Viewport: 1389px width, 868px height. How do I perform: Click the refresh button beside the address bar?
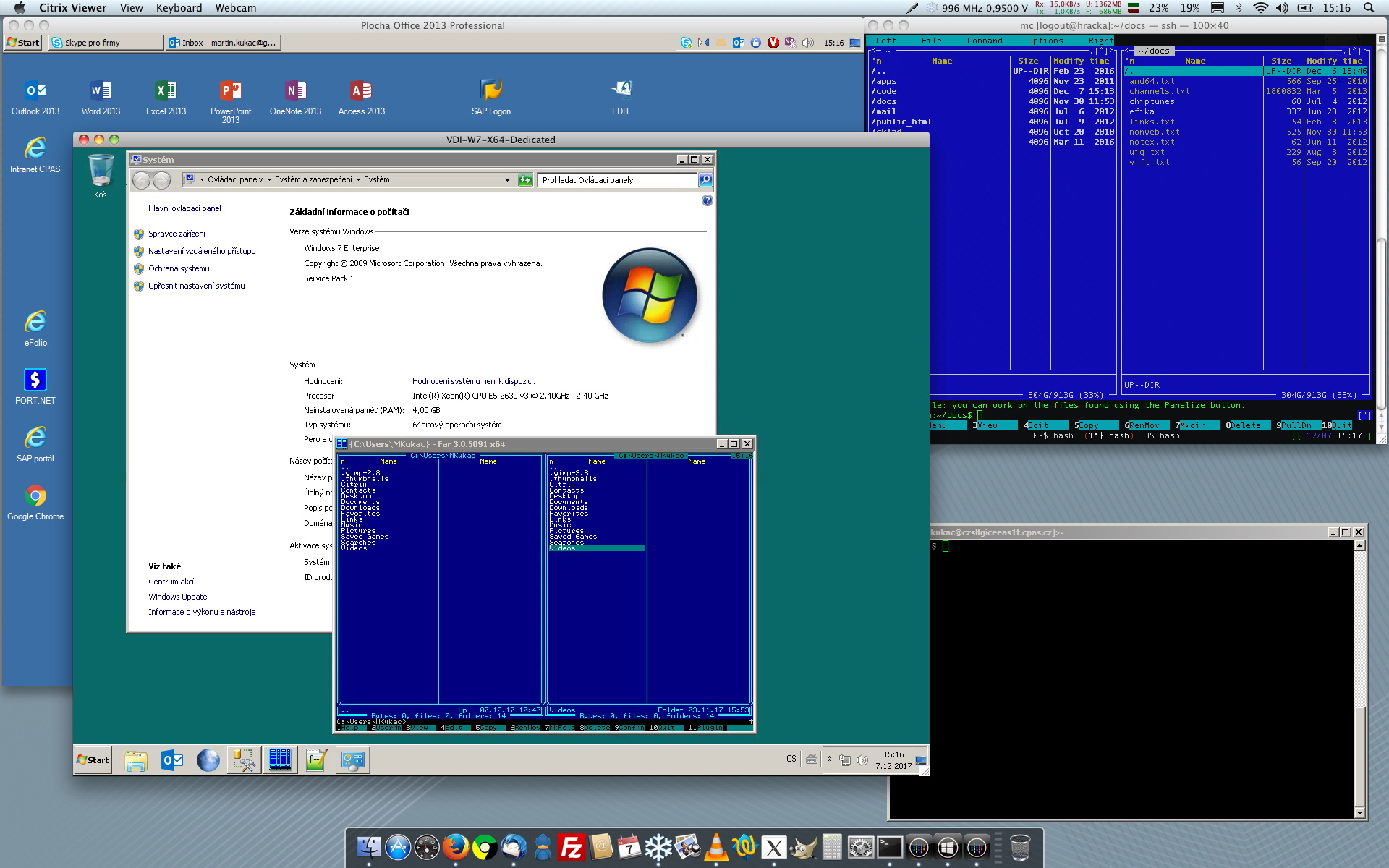click(525, 179)
